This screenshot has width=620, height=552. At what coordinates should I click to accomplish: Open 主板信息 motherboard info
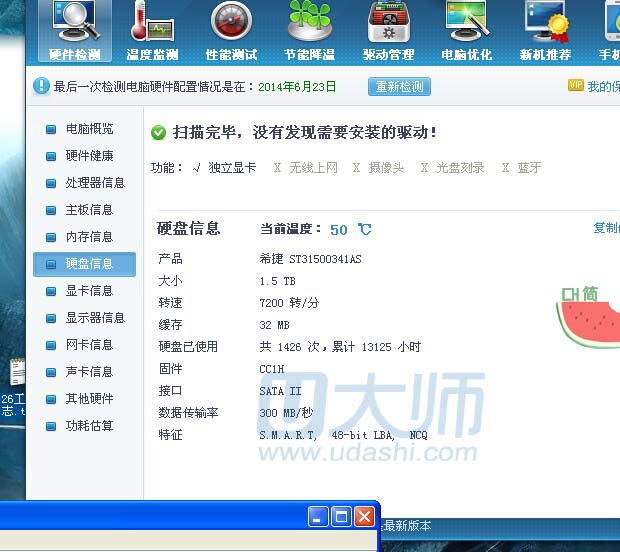[89, 210]
